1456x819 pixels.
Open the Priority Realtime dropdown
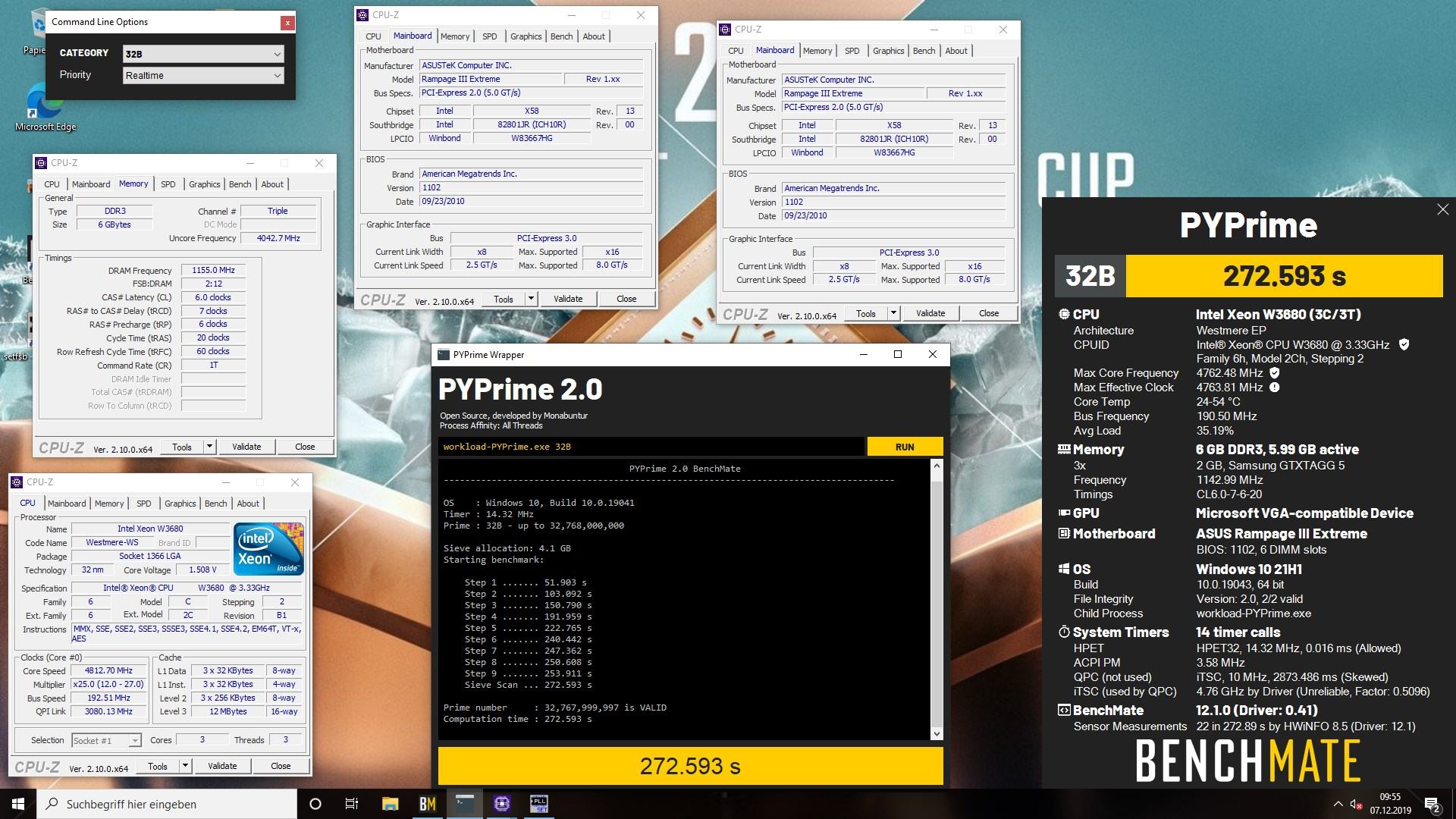[x=203, y=75]
